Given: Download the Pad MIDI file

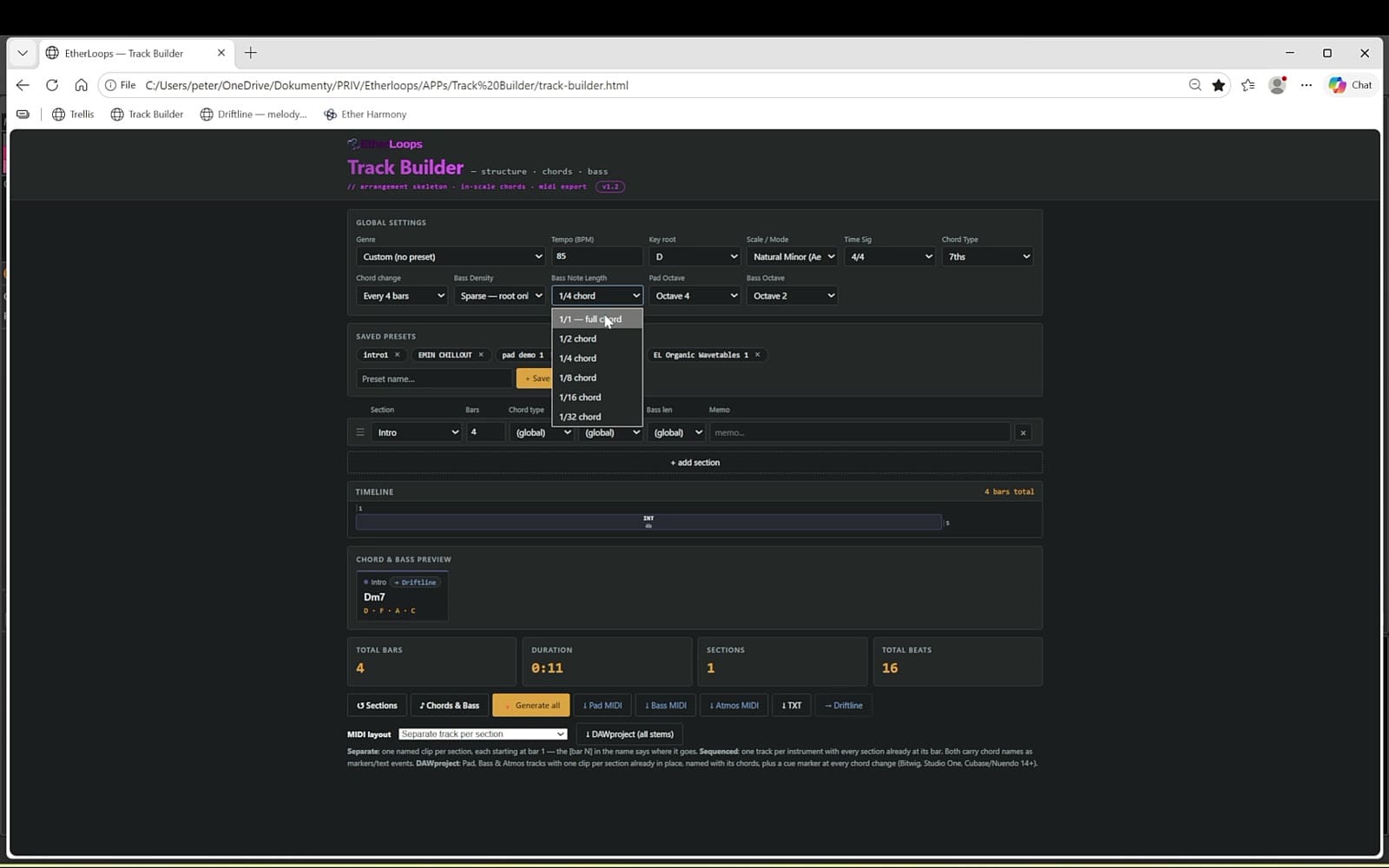Looking at the screenshot, I should click(x=602, y=706).
